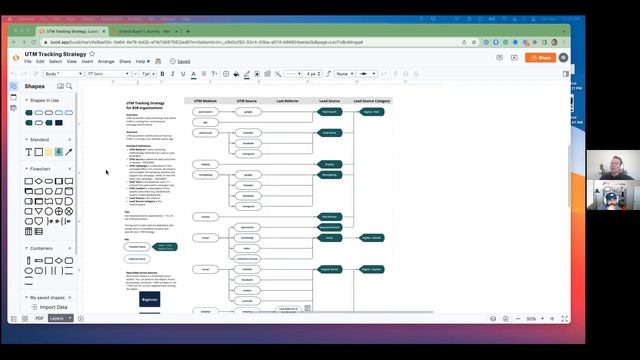Open text alignment options

point(204,74)
